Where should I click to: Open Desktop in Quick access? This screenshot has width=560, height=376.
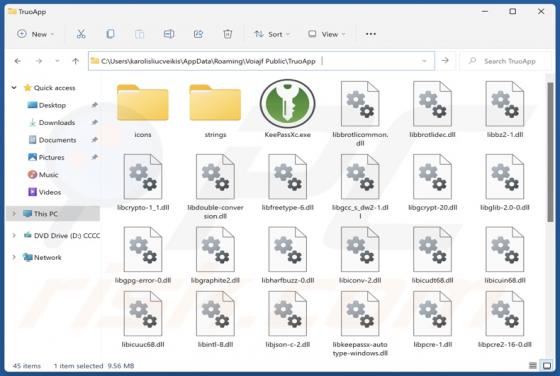[x=52, y=105]
